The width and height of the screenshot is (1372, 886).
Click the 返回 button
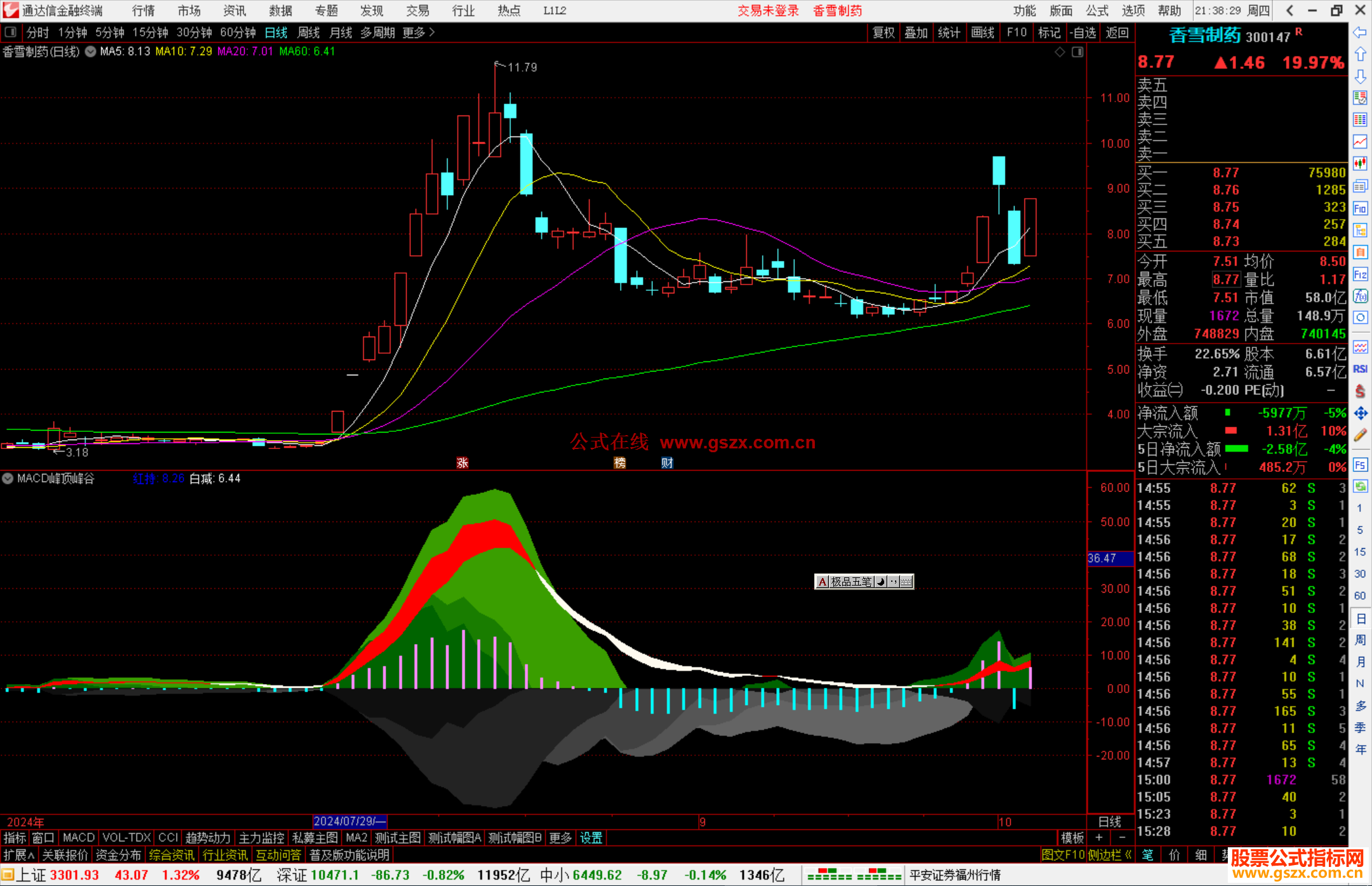1117,32
